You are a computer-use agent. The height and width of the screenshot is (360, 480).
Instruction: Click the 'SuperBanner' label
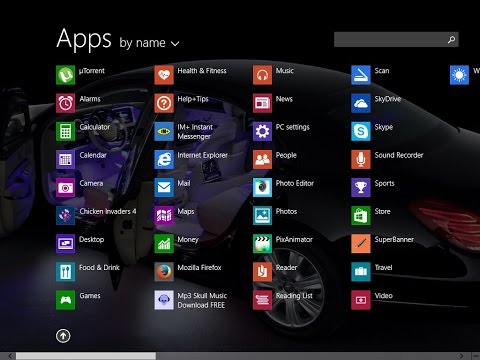click(394, 239)
